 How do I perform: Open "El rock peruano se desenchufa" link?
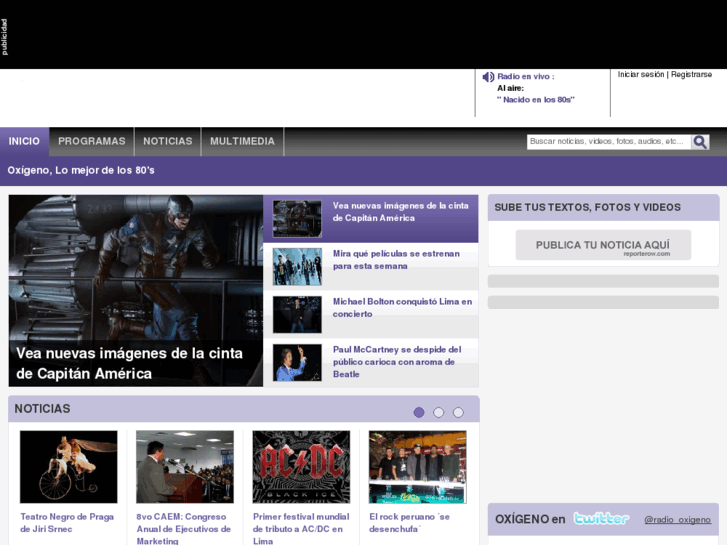(x=409, y=523)
